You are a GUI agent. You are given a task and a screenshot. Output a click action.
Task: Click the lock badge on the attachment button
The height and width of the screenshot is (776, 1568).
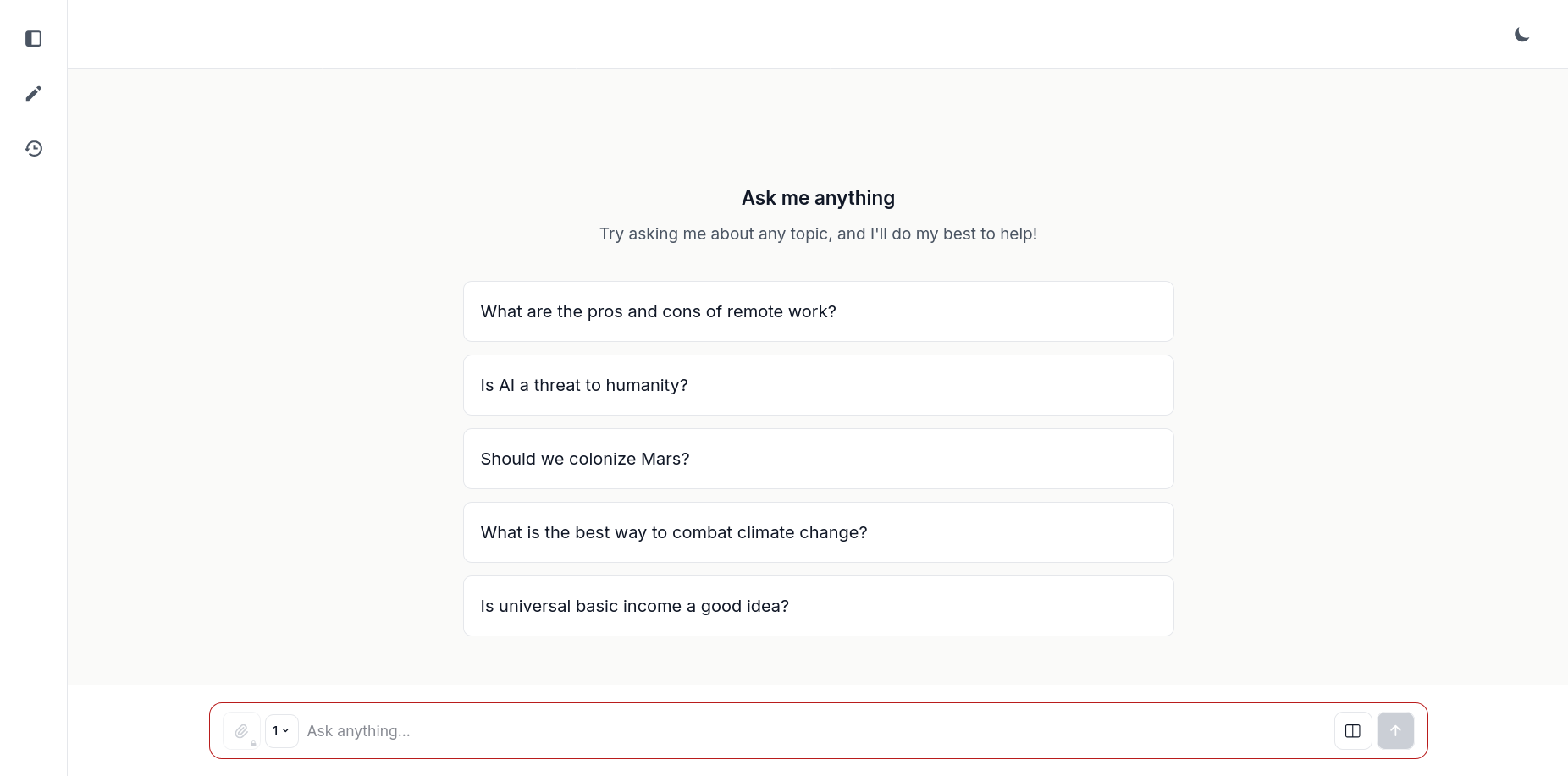click(253, 742)
